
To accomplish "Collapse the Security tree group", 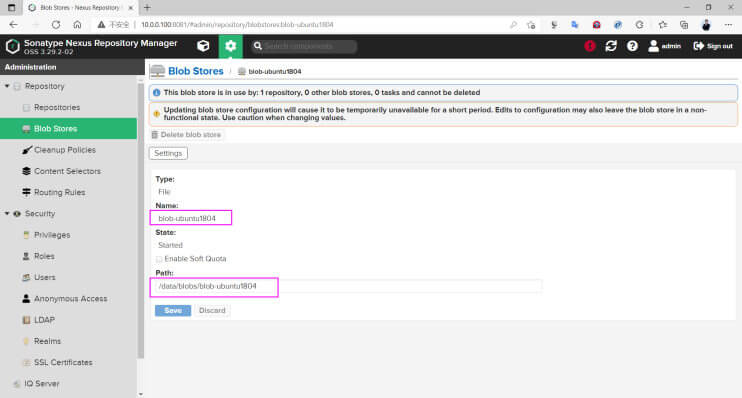I will [x=7, y=213].
